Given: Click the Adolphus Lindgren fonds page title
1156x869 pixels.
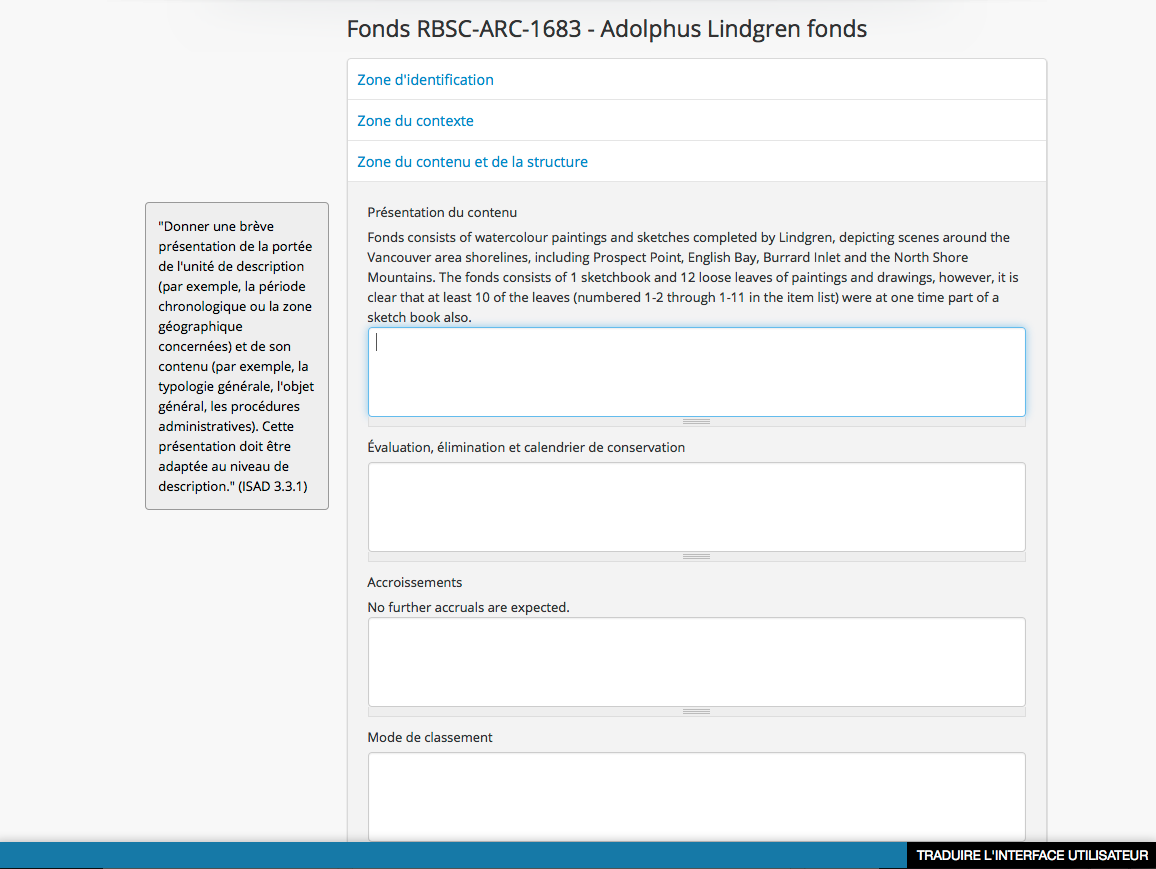Looking at the screenshot, I should pos(606,29).
